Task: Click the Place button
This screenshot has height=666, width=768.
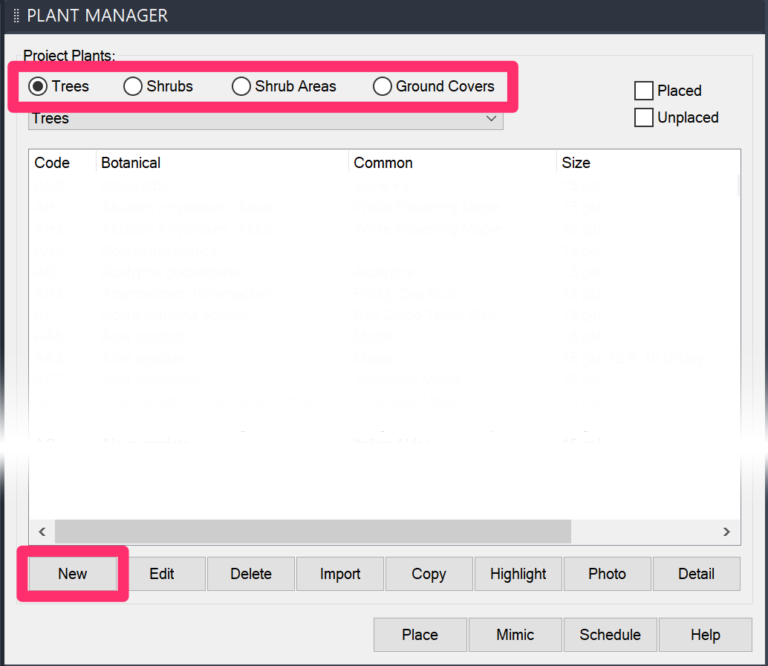Action: [x=420, y=635]
